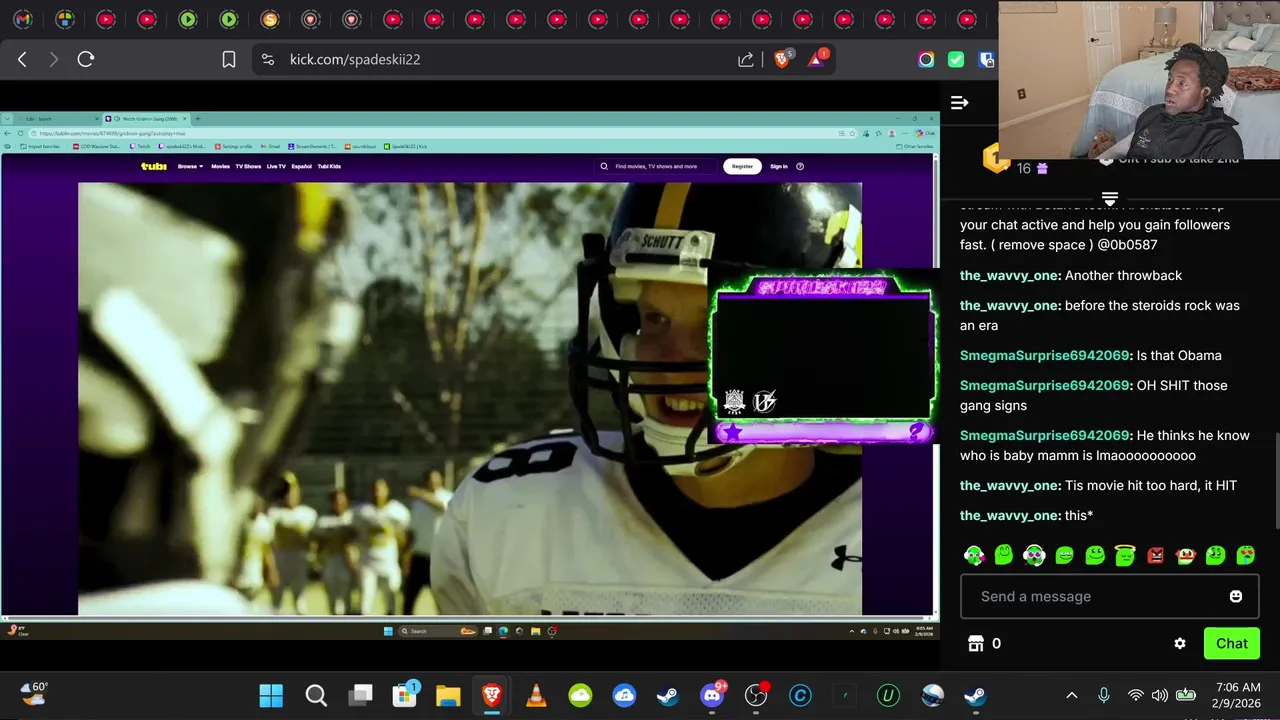Open the Movies menu on Tubi
Image resolution: width=1280 pixels, height=720 pixels.
(220, 166)
